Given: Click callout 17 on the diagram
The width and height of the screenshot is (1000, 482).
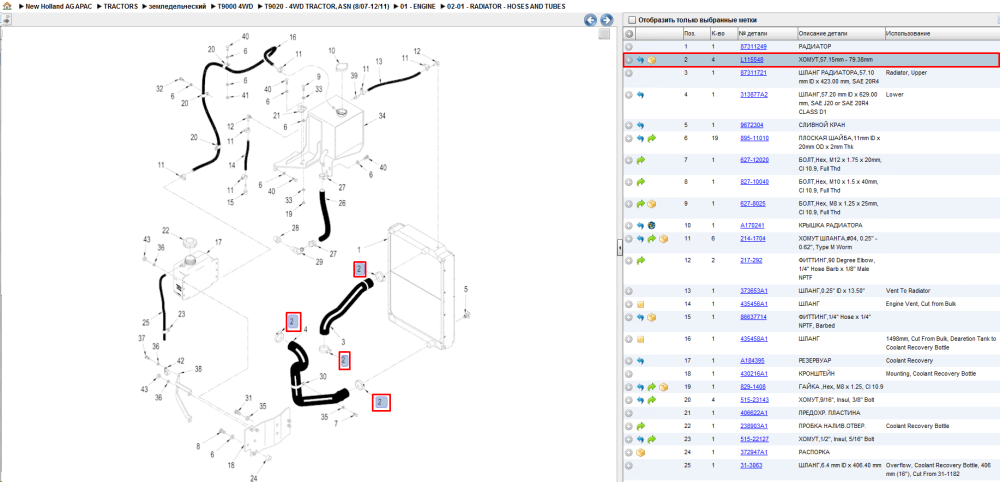Looking at the screenshot, I should [218, 242].
